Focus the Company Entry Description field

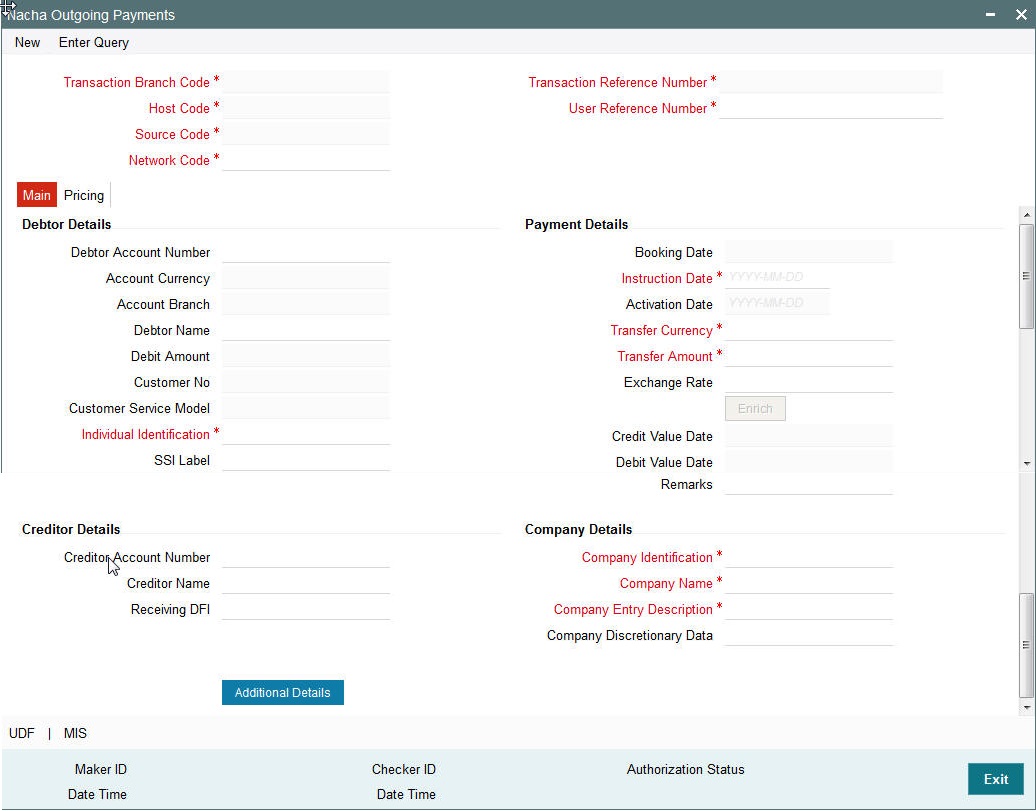pyautogui.click(x=809, y=609)
